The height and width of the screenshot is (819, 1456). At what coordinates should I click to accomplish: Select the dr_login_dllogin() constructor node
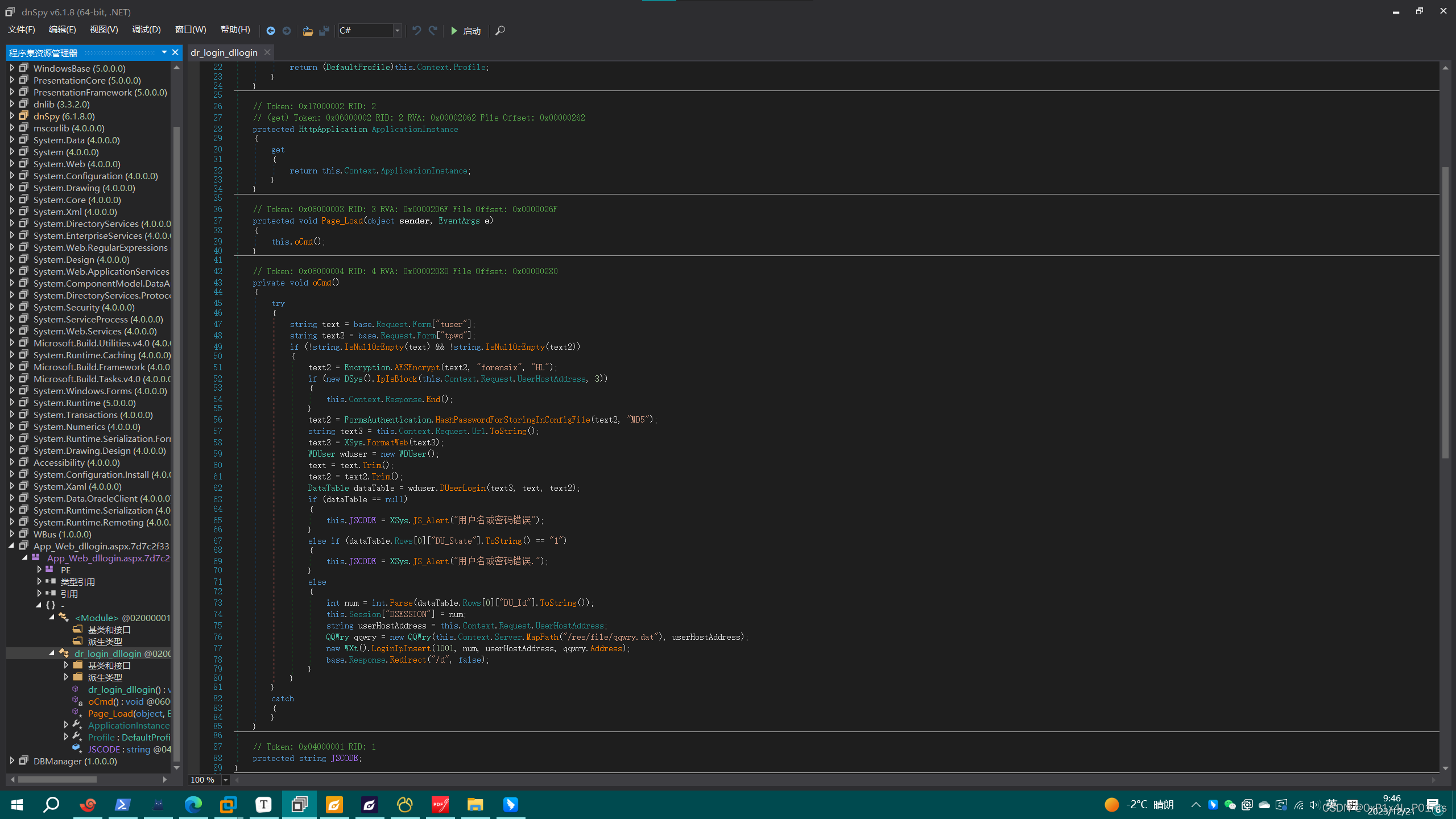pos(129,689)
